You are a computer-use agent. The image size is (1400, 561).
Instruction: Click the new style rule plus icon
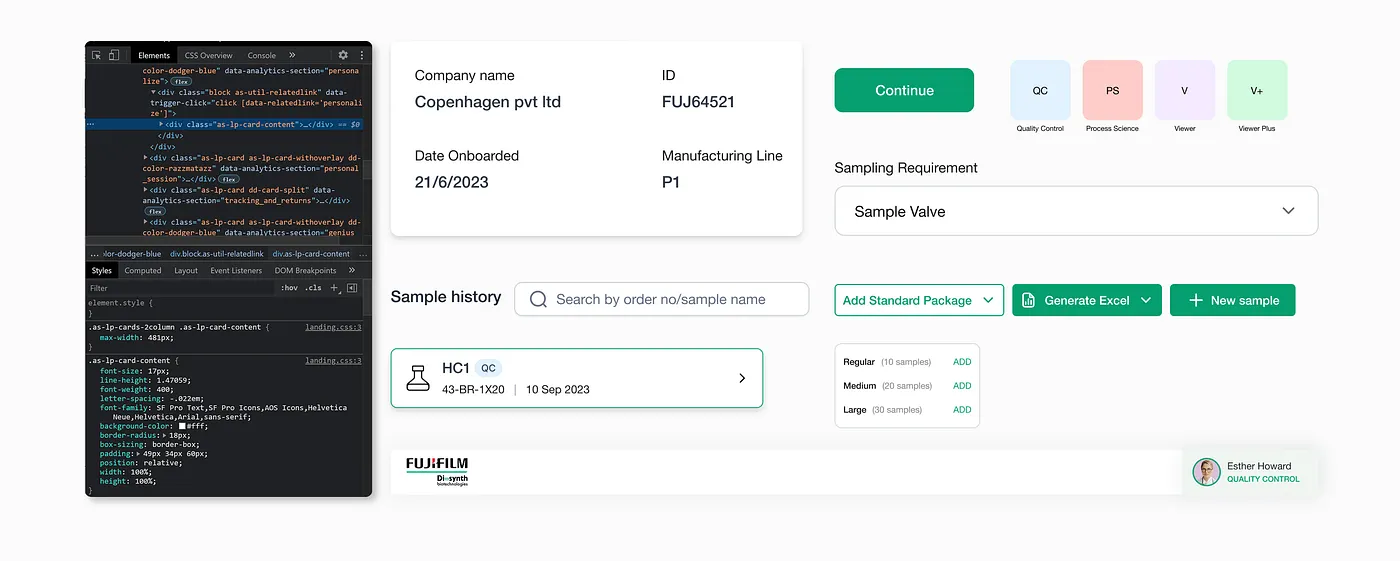click(x=335, y=288)
